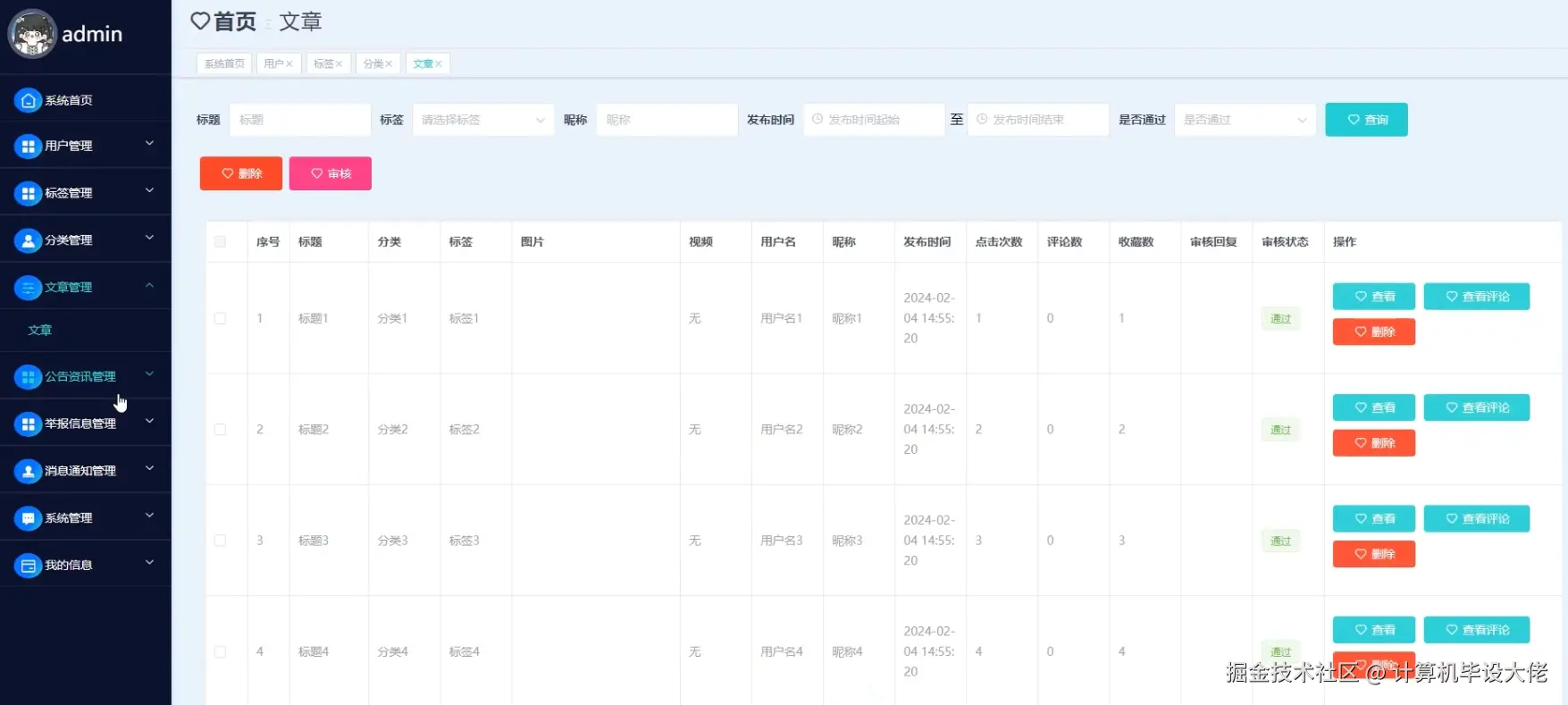The width and height of the screenshot is (1568, 705).
Task: Click 查看 button for 标题3 row
Action: click(x=1374, y=519)
